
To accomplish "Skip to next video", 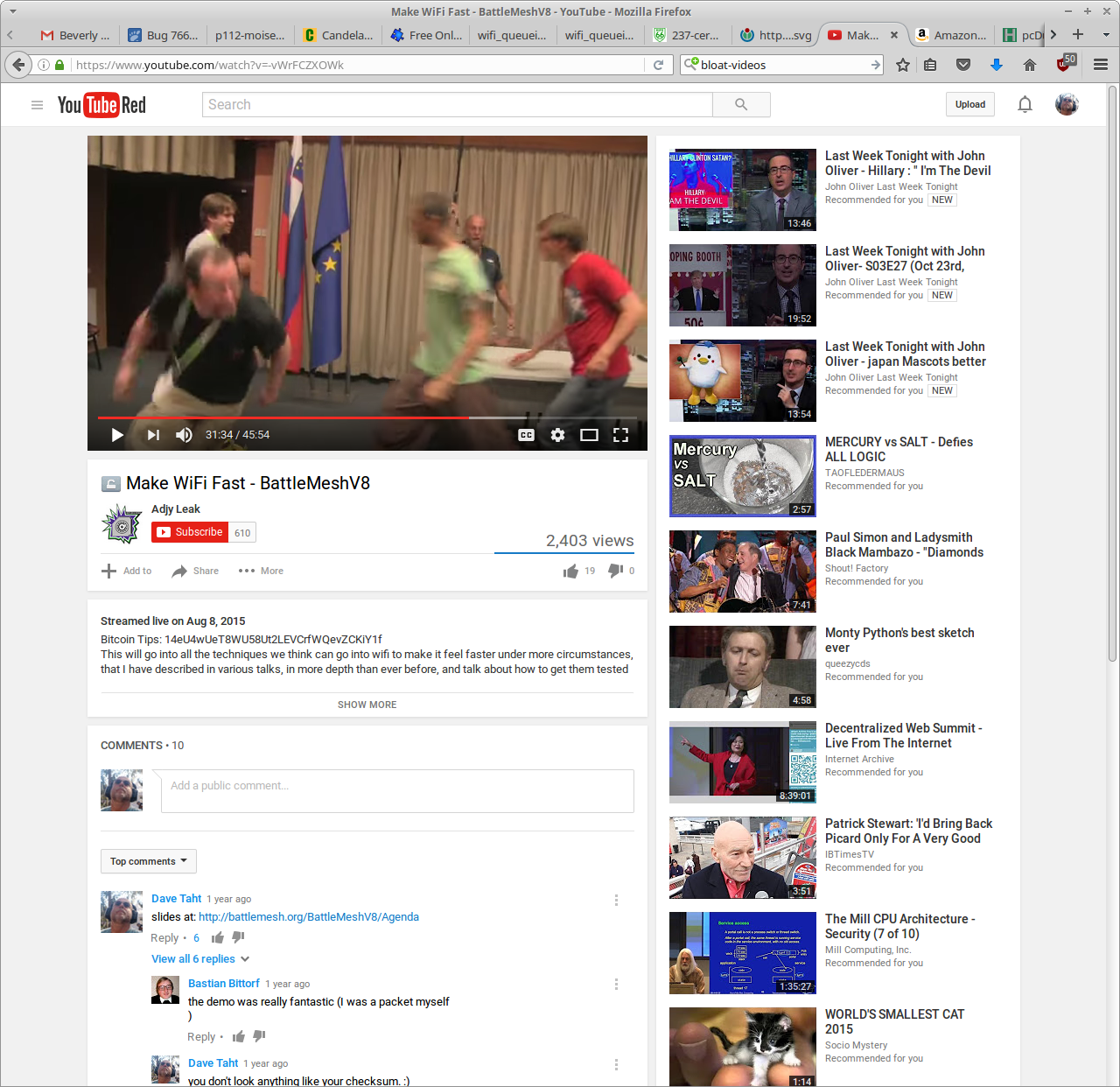I will pyautogui.click(x=153, y=435).
